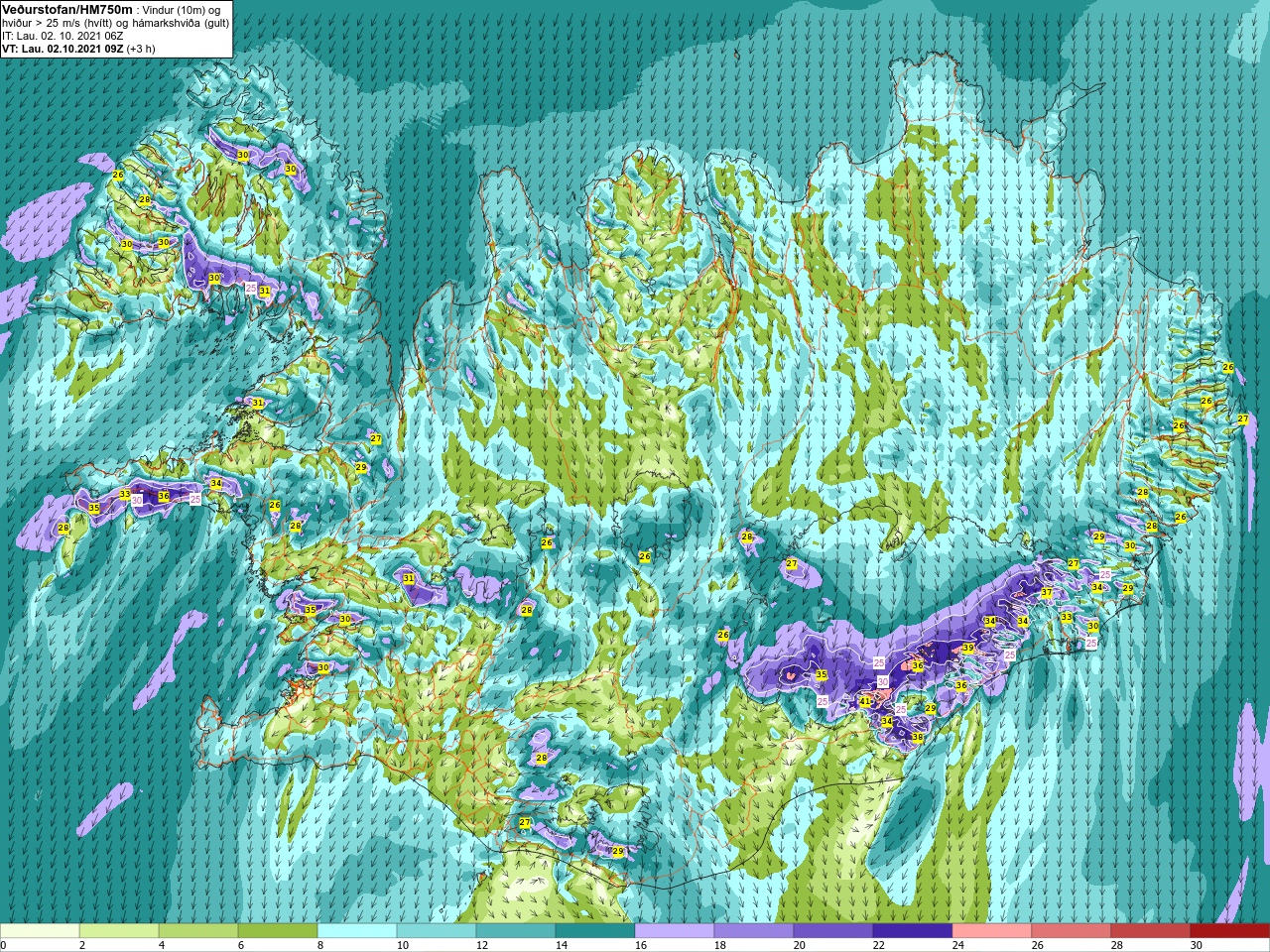Click the 8–10 m/s pale cyan legend swatch
The image size is (1270, 952).
[x=357, y=930]
